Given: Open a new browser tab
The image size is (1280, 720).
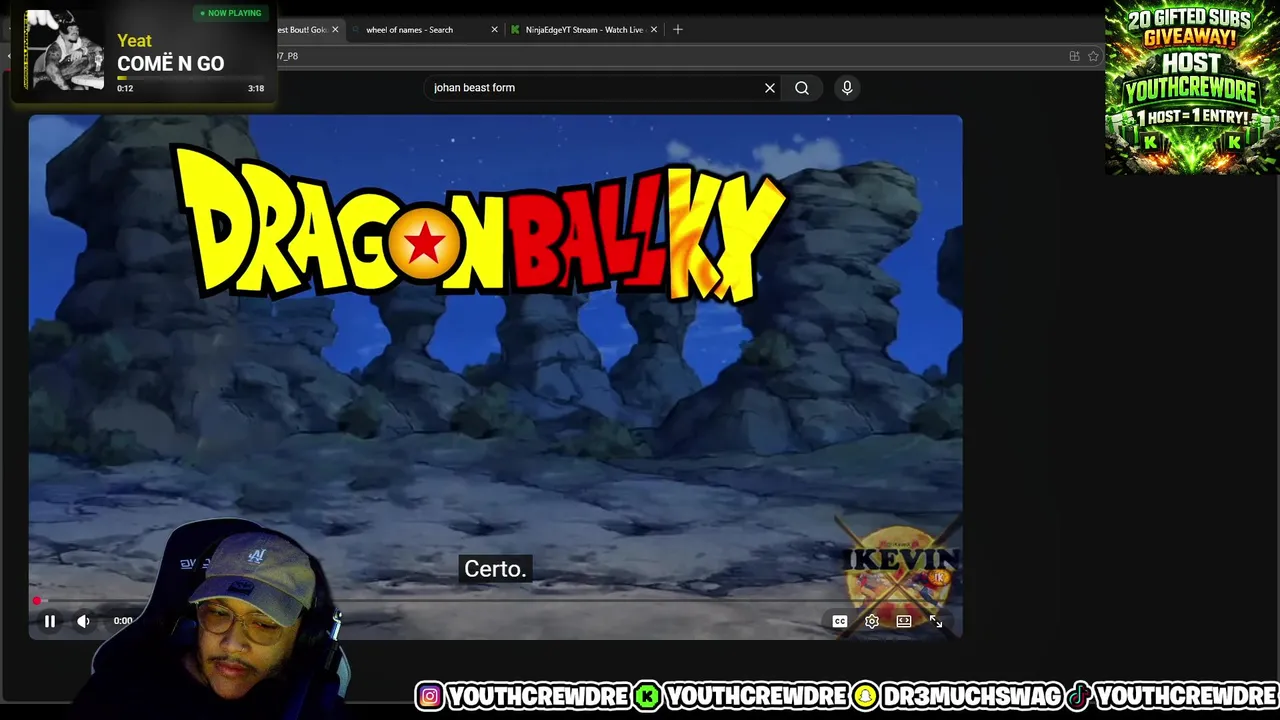Looking at the screenshot, I should (x=678, y=30).
